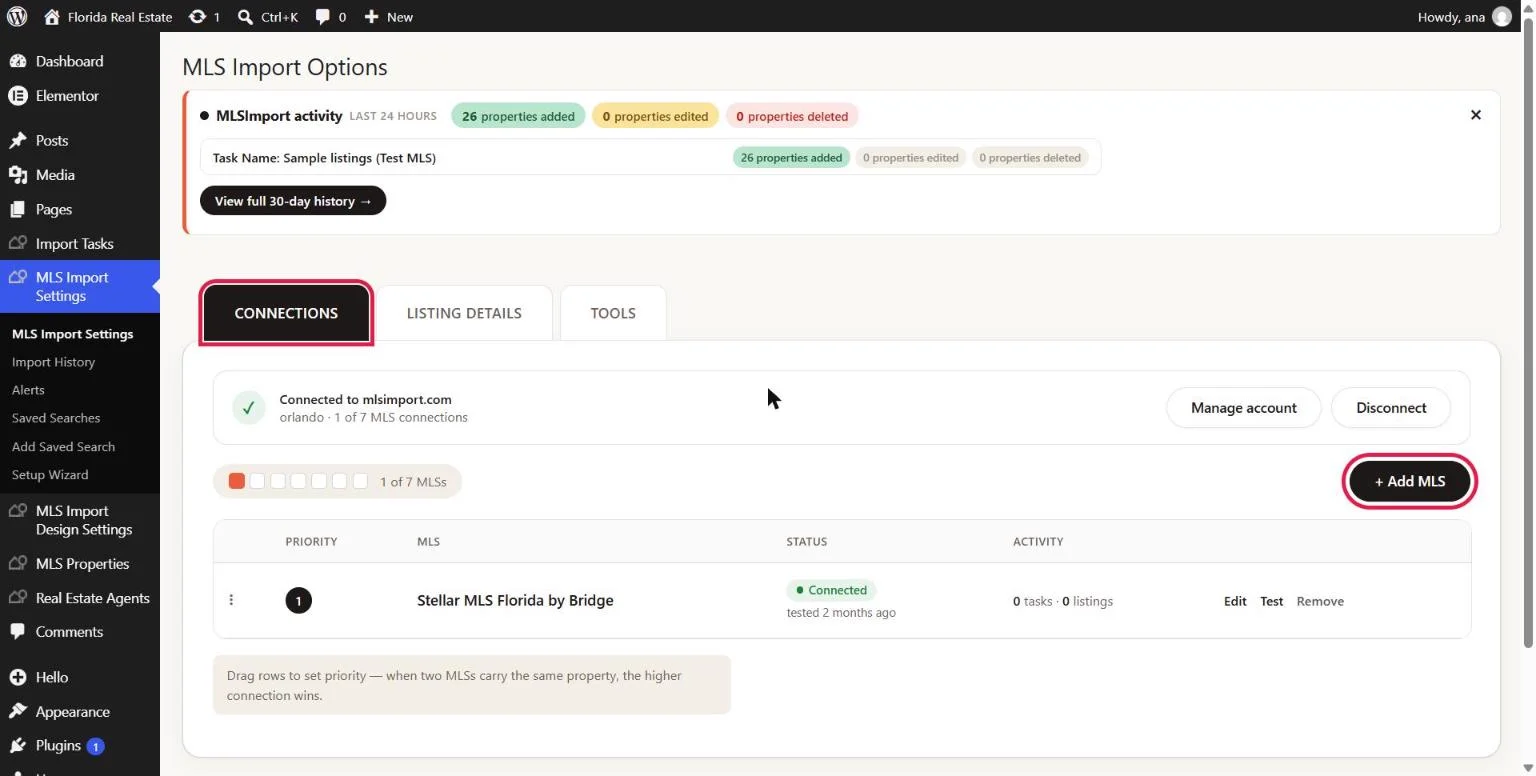Viewport: 1536px width, 776px height.
Task: Click the Plugins plug icon
Action: (17, 746)
